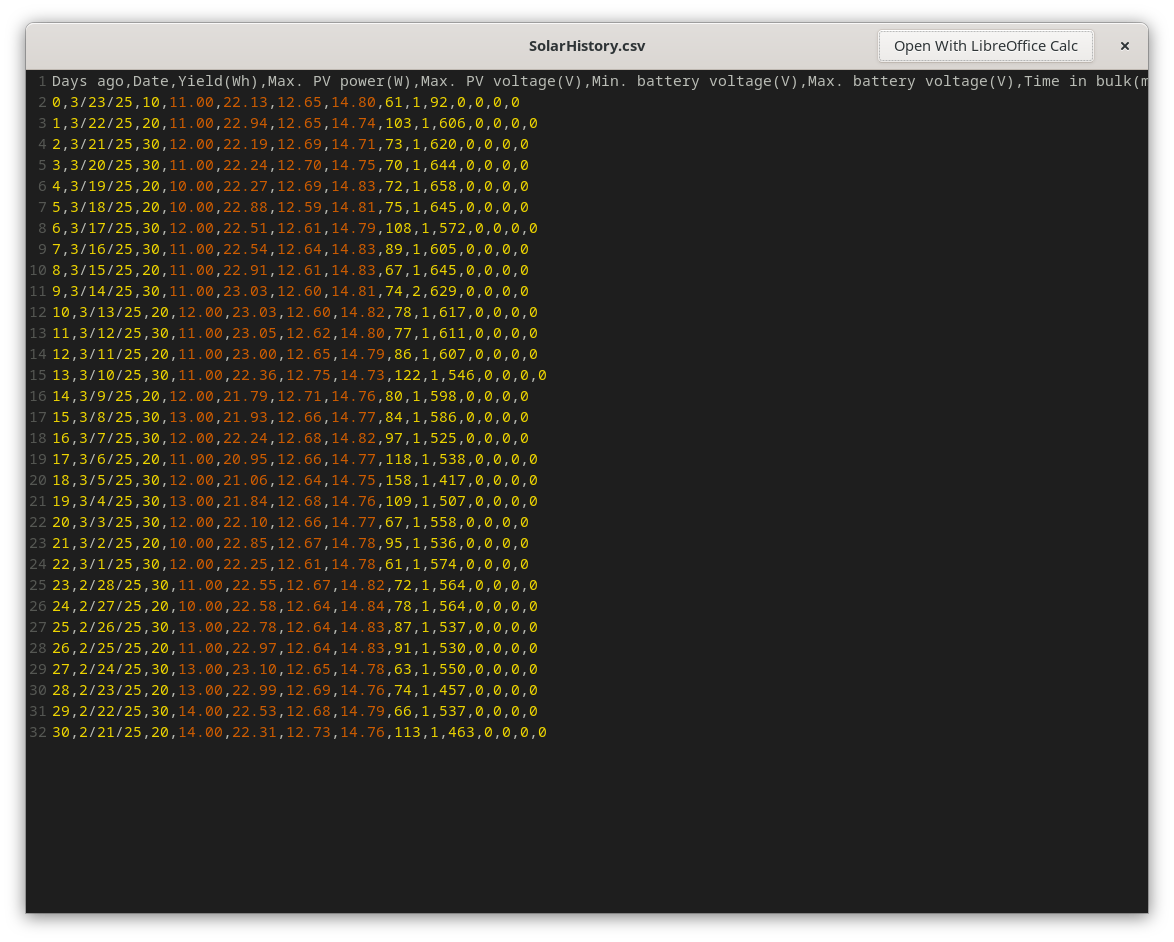Screen dimensions: 1174x942
Task: Click line number 16 in the gutter
Action: tap(37, 395)
